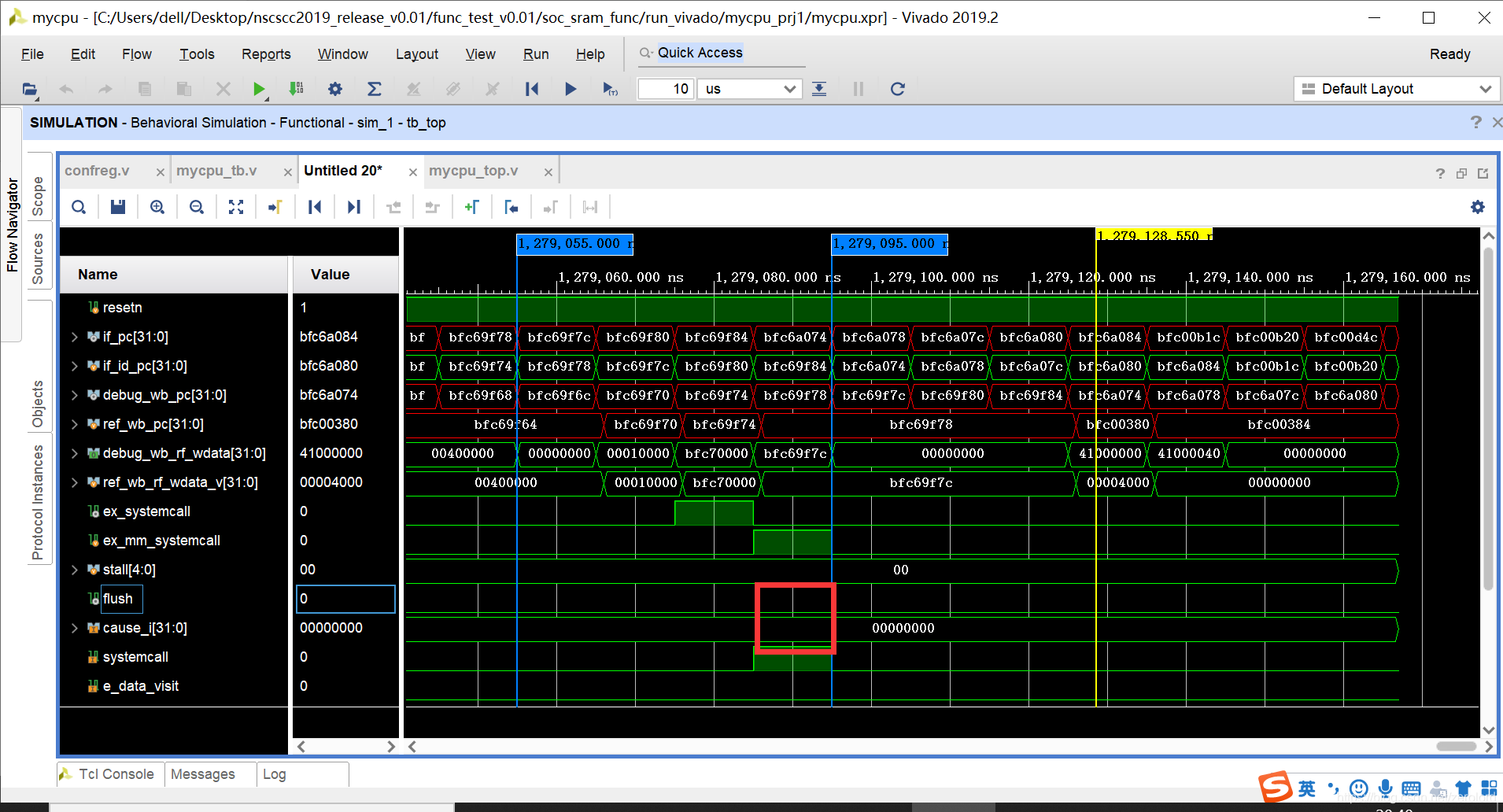This screenshot has height=812, width=1503.
Task: Open the Protocol Instances side panel
Action: coord(39,502)
